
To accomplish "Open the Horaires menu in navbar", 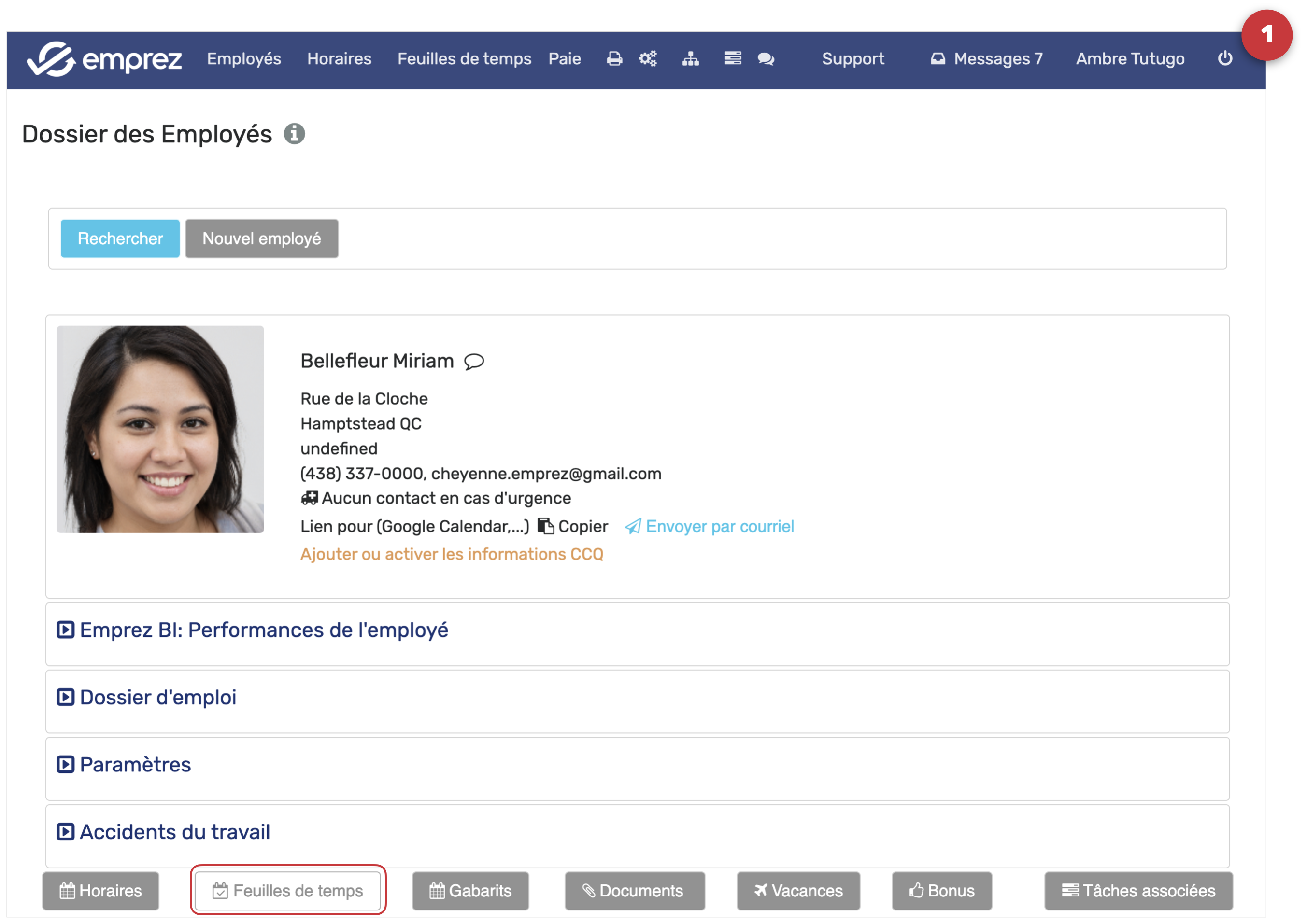I will [x=339, y=58].
